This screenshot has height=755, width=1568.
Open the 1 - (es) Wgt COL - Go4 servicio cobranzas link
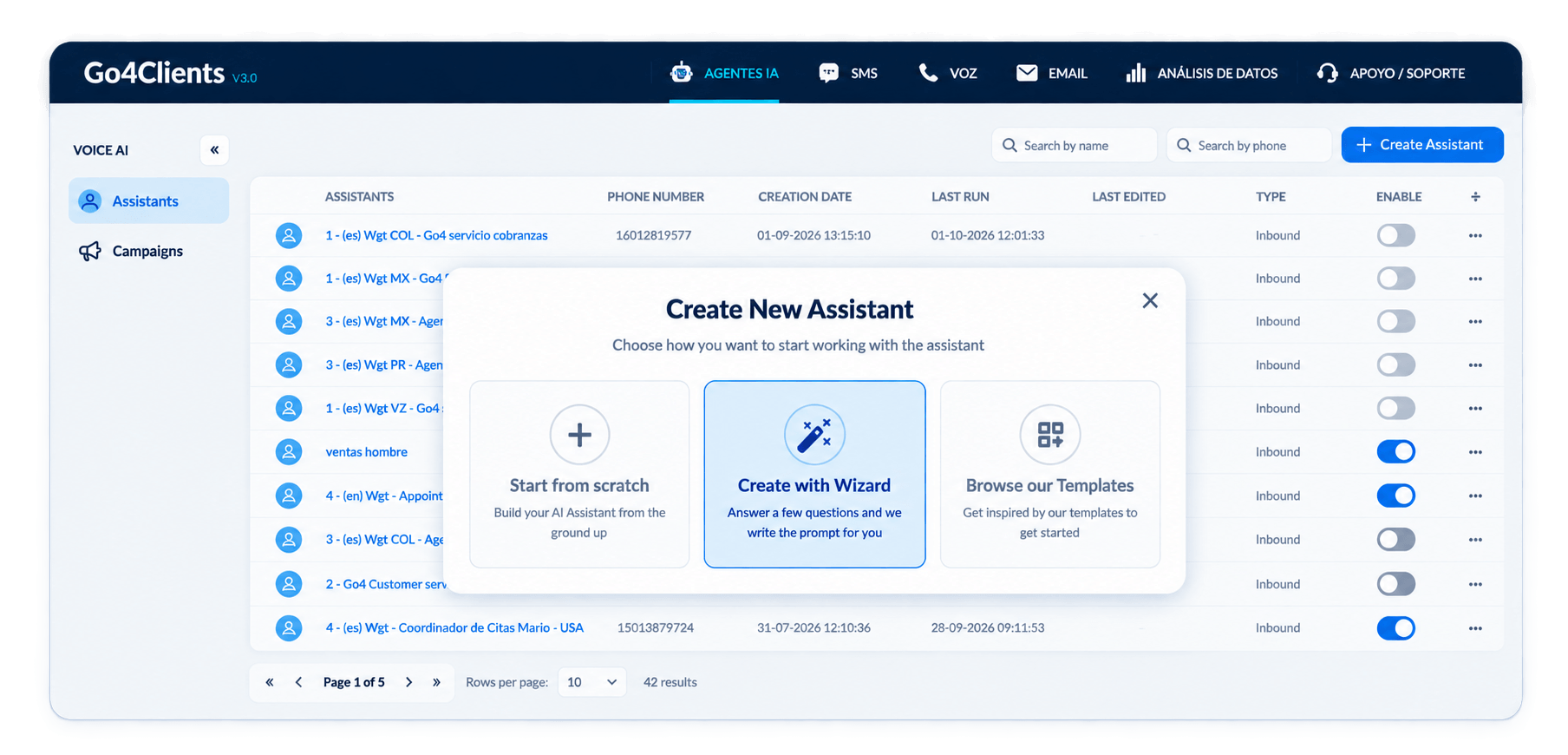click(436, 235)
